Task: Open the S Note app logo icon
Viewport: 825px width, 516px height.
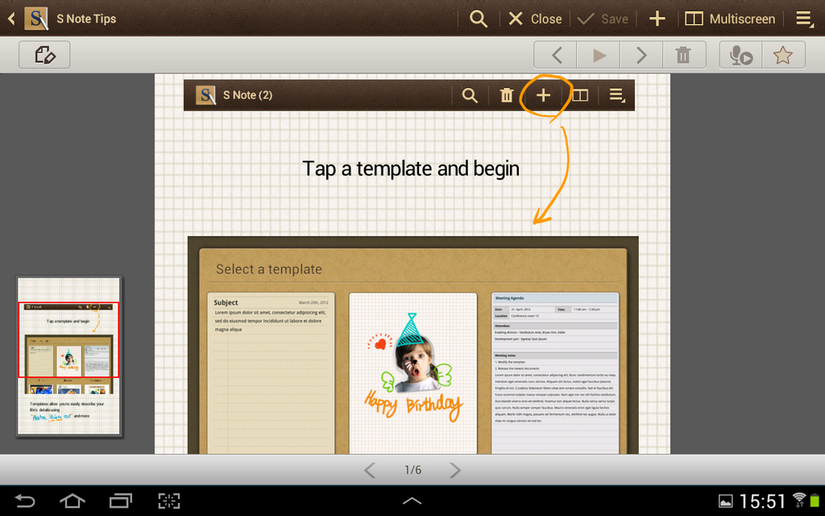Action: [x=36, y=18]
